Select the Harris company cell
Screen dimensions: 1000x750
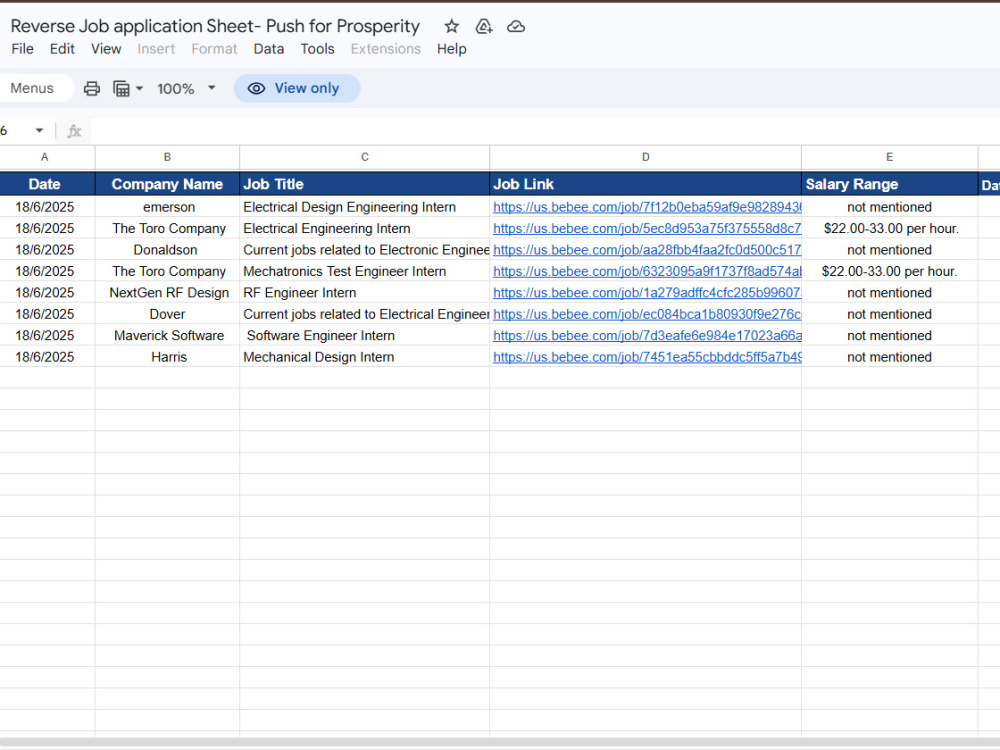(167, 357)
